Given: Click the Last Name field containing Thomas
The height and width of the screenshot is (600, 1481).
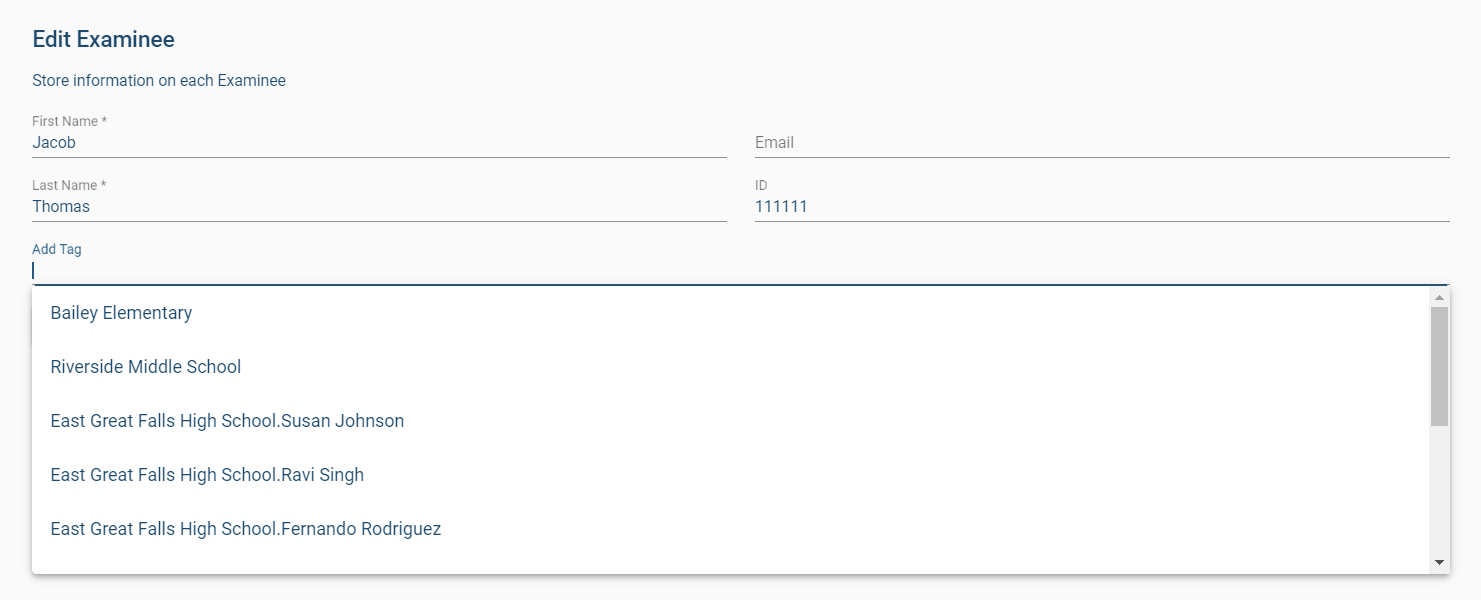Looking at the screenshot, I should [379, 207].
